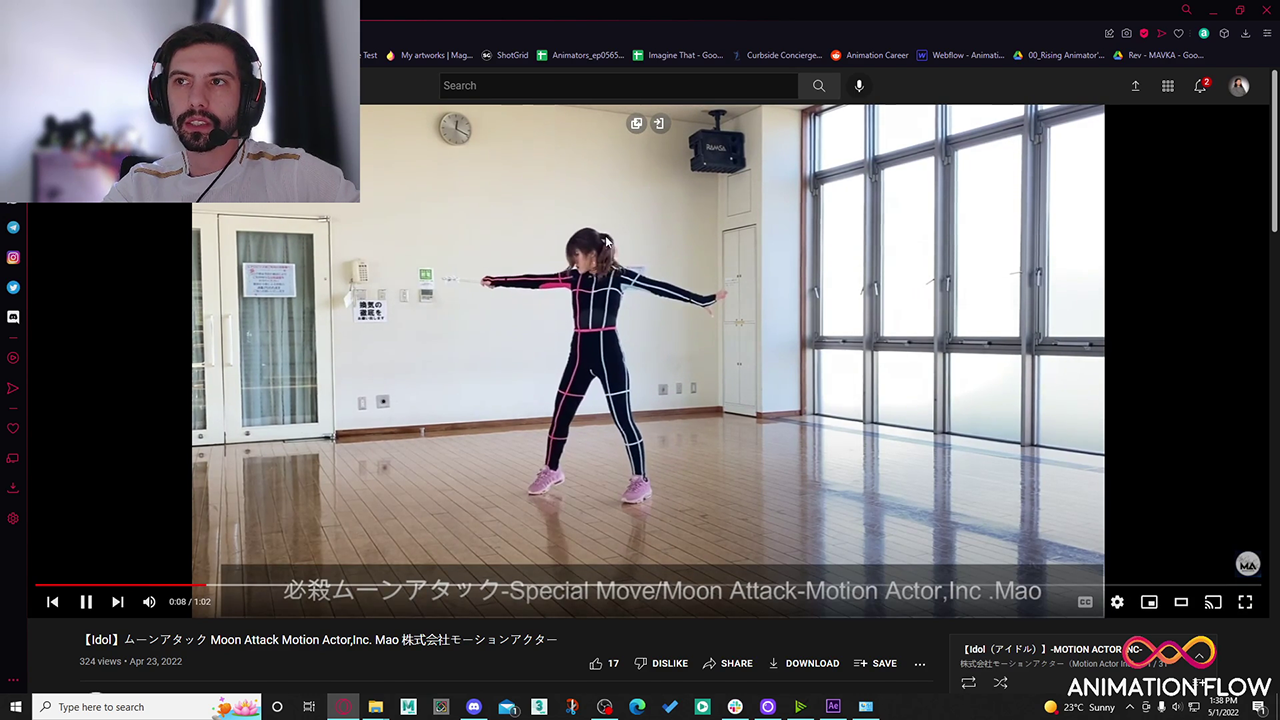The image size is (1280, 720).
Task: Pause the playing video
Action: point(86,602)
